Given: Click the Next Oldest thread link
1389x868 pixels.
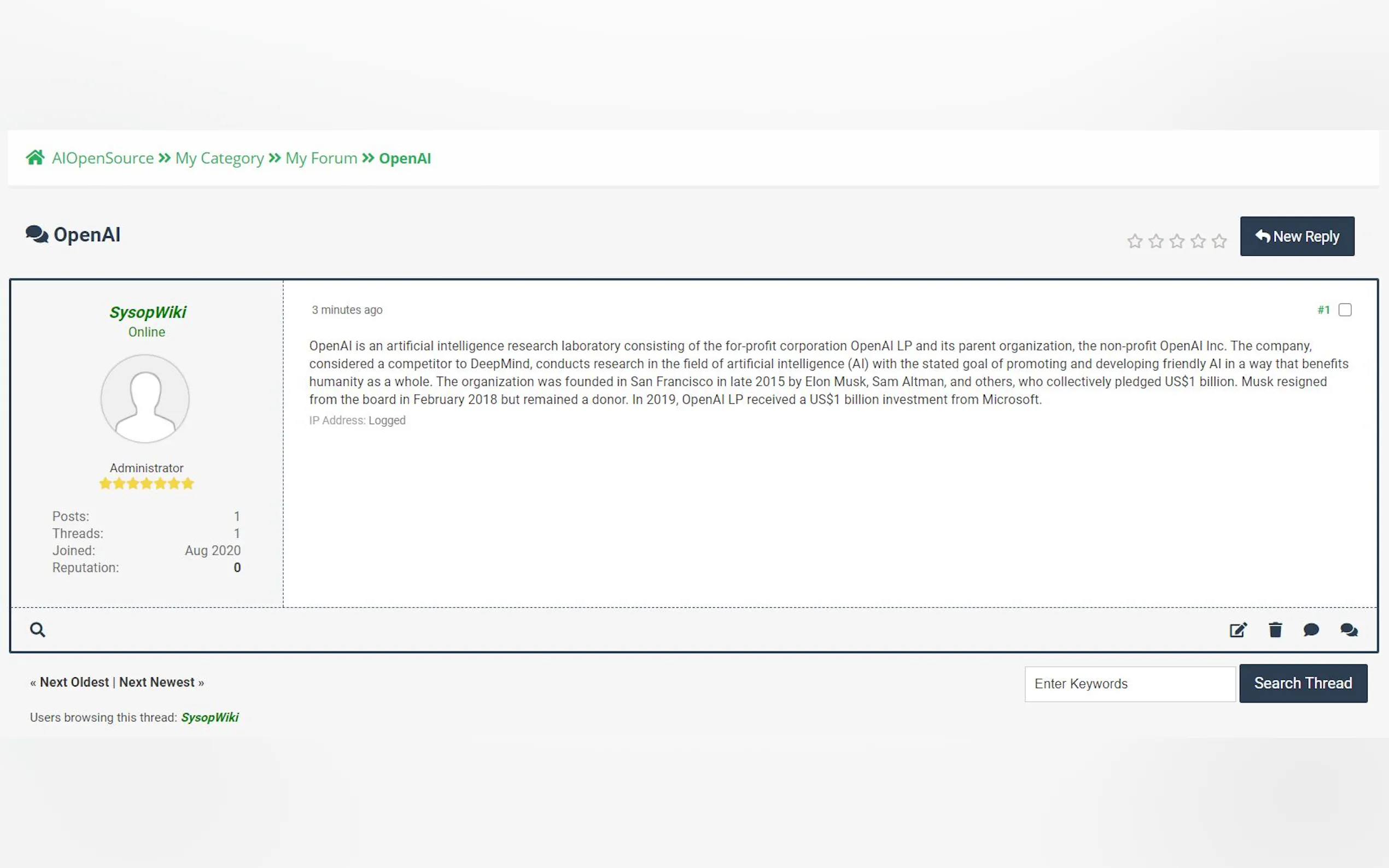Looking at the screenshot, I should (74, 682).
